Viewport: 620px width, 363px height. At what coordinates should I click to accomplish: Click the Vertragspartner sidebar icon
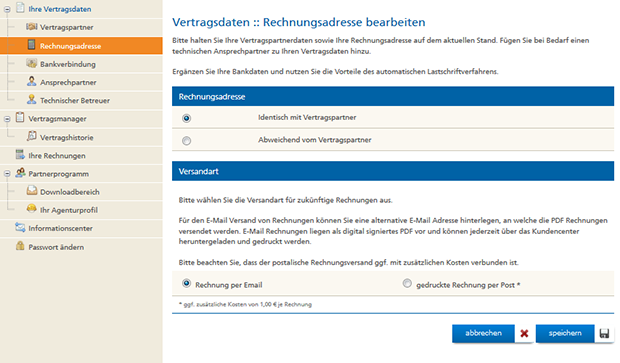pos(32,26)
